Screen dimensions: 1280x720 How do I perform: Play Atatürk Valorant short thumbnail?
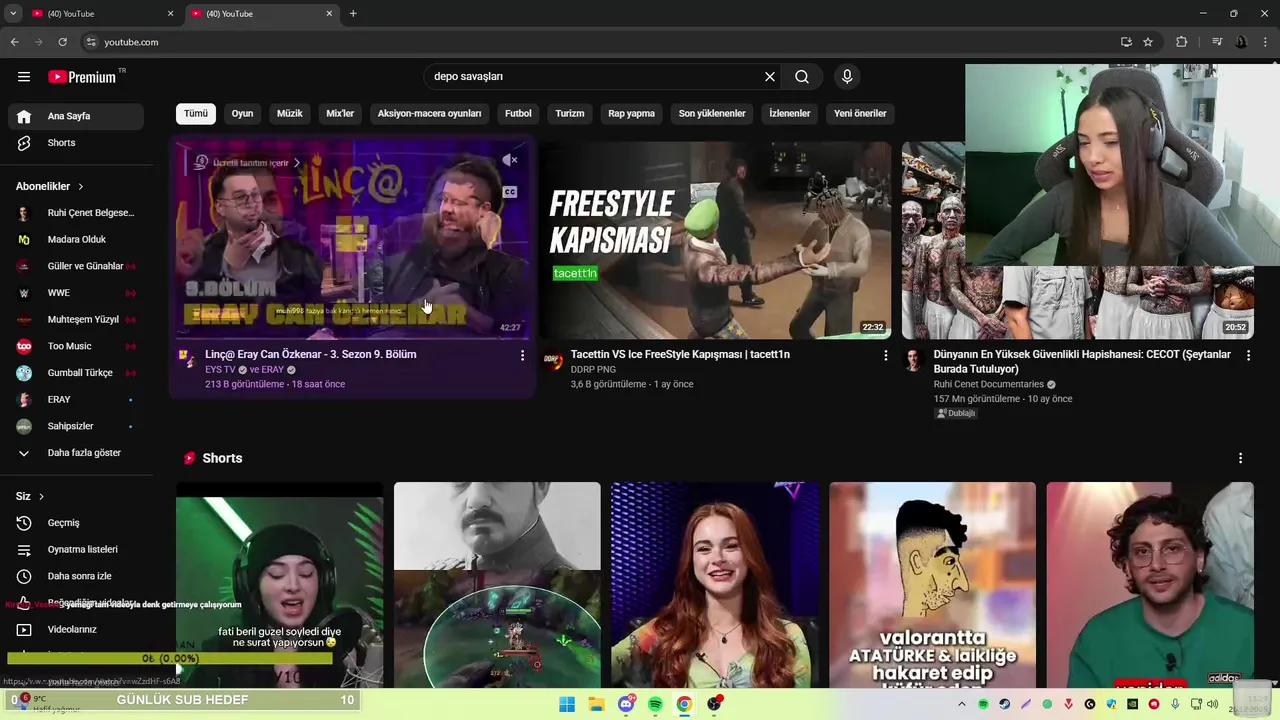[x=932, y=584]
